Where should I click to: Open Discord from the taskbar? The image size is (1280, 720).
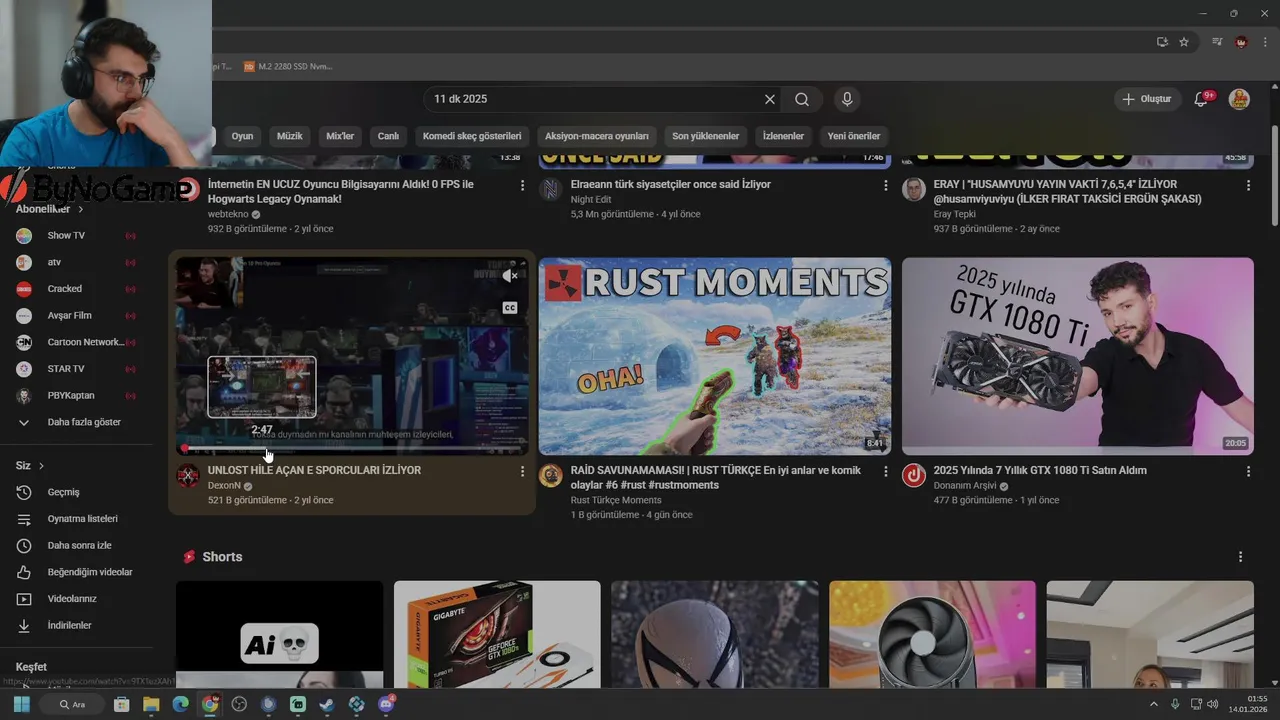click(386, 704)
